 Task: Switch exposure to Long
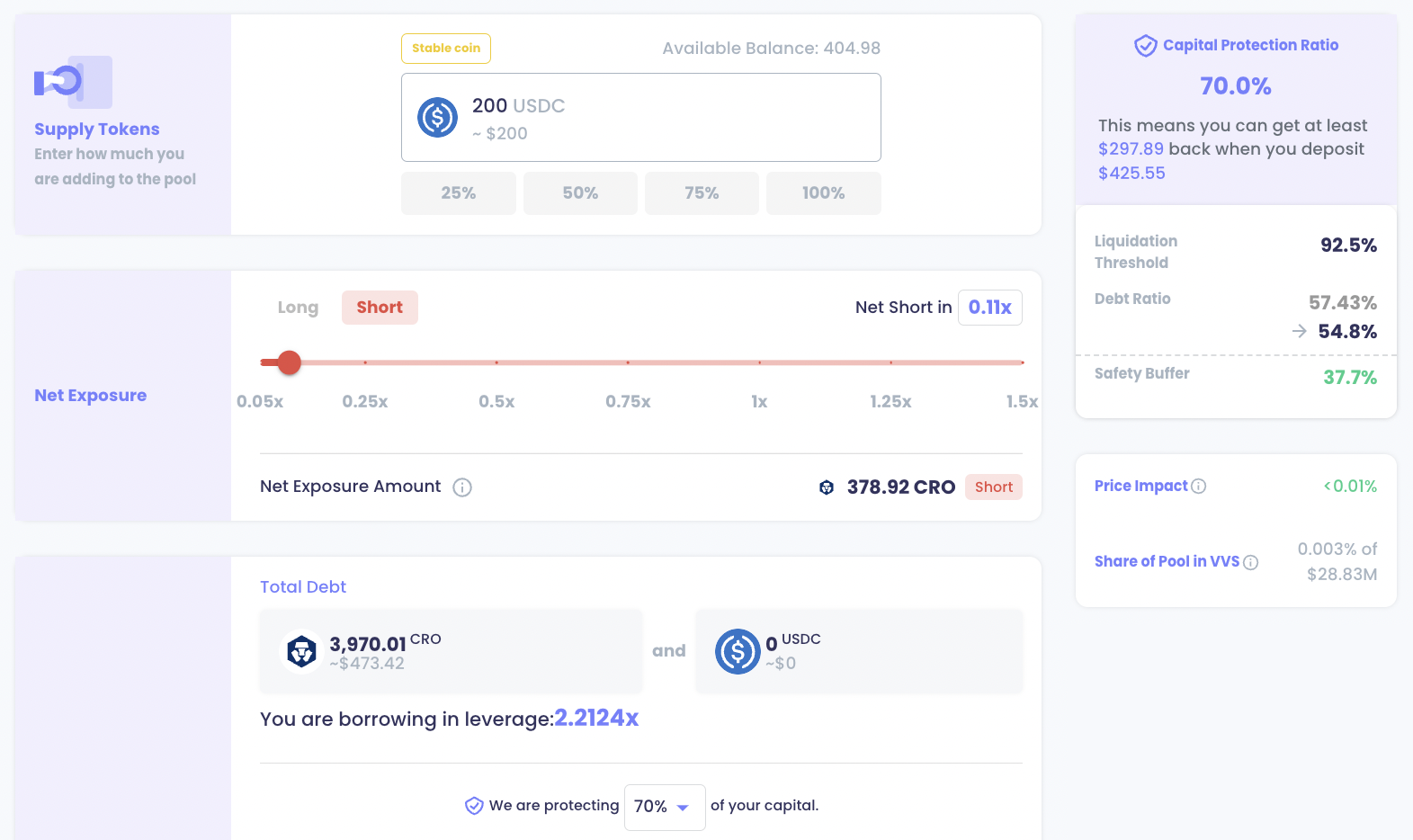(298, 308)
